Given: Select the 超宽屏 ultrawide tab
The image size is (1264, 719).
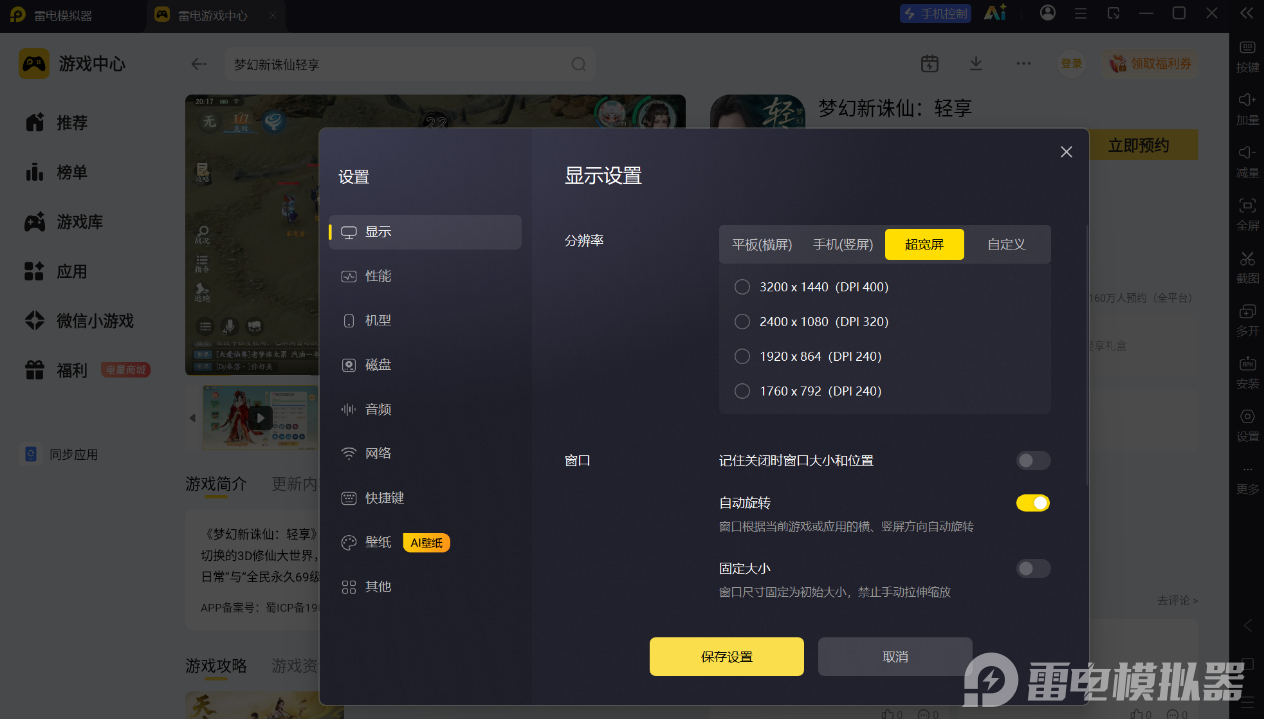Looking at the screenshot, I should 924,244.
